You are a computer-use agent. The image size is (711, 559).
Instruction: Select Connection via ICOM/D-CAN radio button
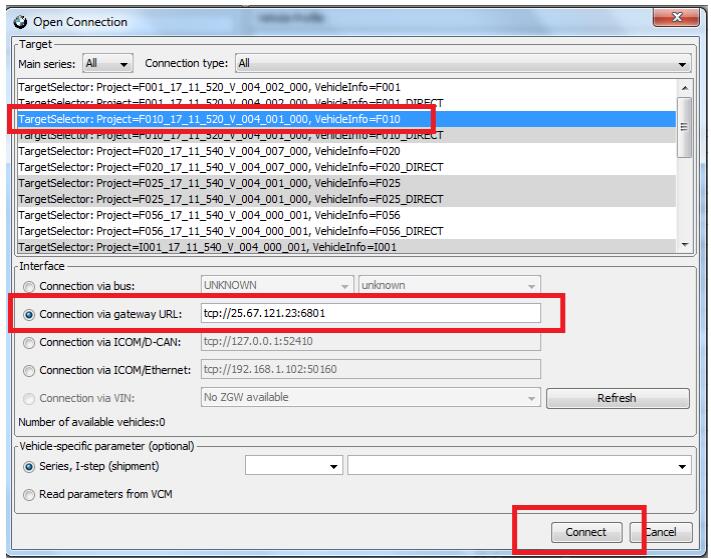point(29,343)
